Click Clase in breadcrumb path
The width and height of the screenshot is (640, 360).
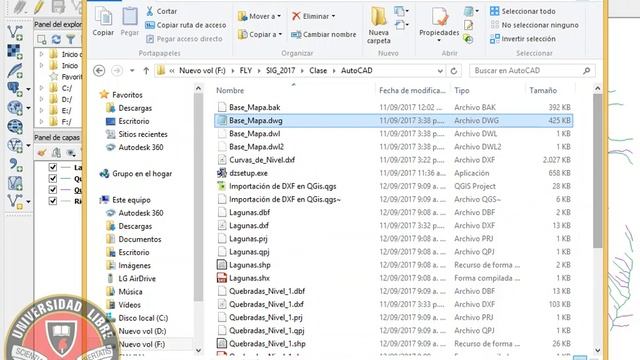(318, 71)
